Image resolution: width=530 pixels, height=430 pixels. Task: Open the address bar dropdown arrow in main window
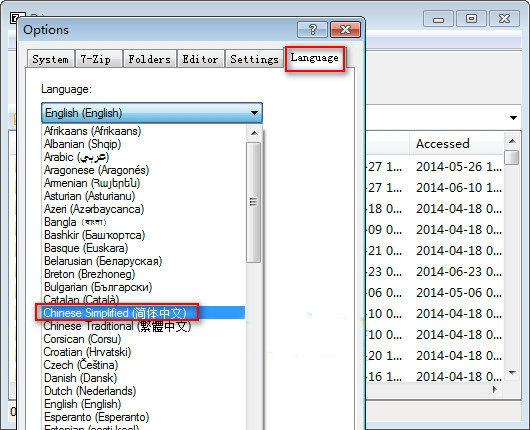pos(513,118)
